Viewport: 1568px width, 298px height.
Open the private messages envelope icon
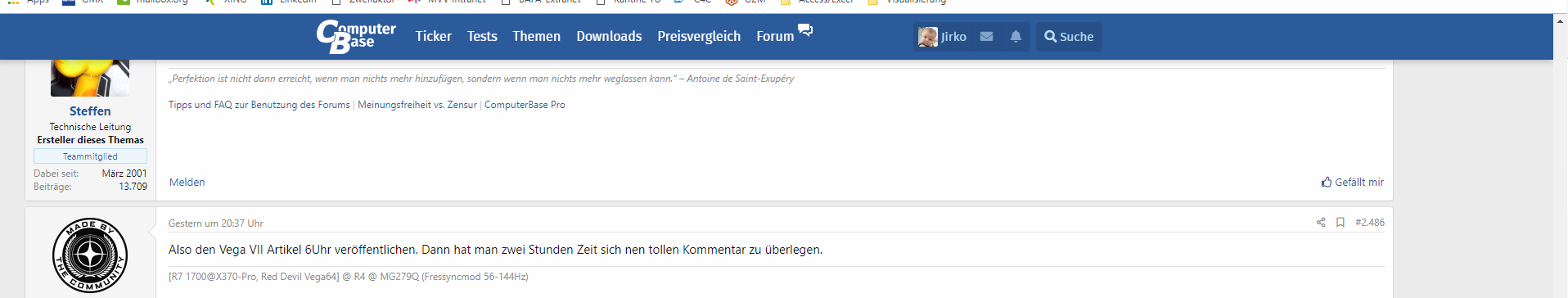[986, 37]
